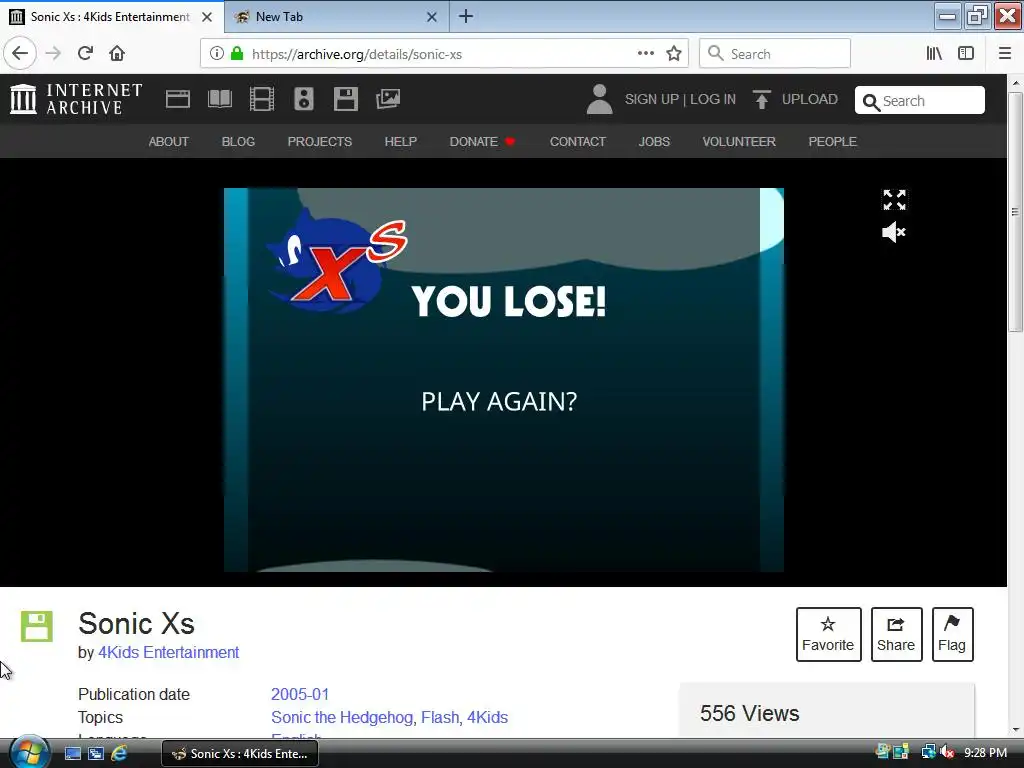1024x768 pixels.
Task: Open the Web archive icon
Action: click(178, 99)
